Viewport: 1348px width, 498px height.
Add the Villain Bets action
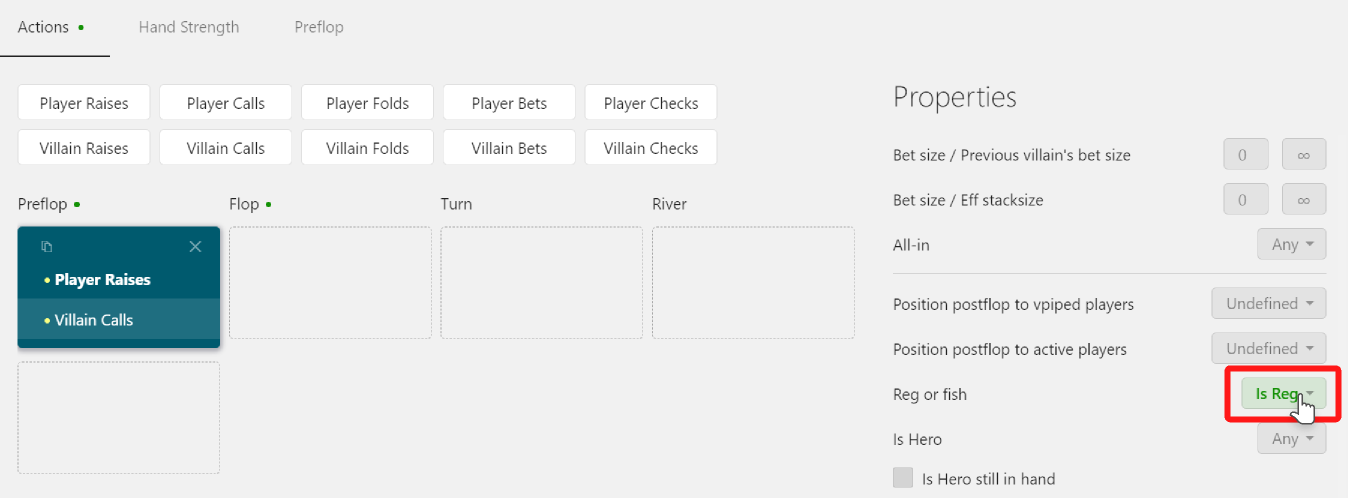(x=509, y=148)
